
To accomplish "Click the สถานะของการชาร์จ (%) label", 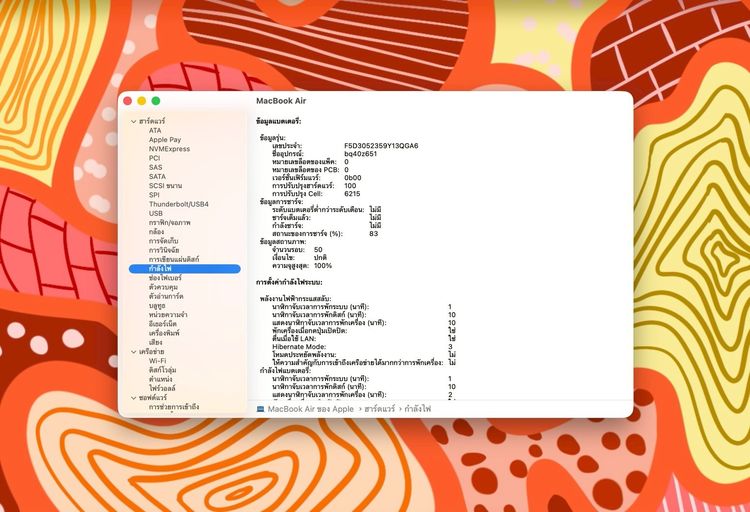I will coord(307,234).
